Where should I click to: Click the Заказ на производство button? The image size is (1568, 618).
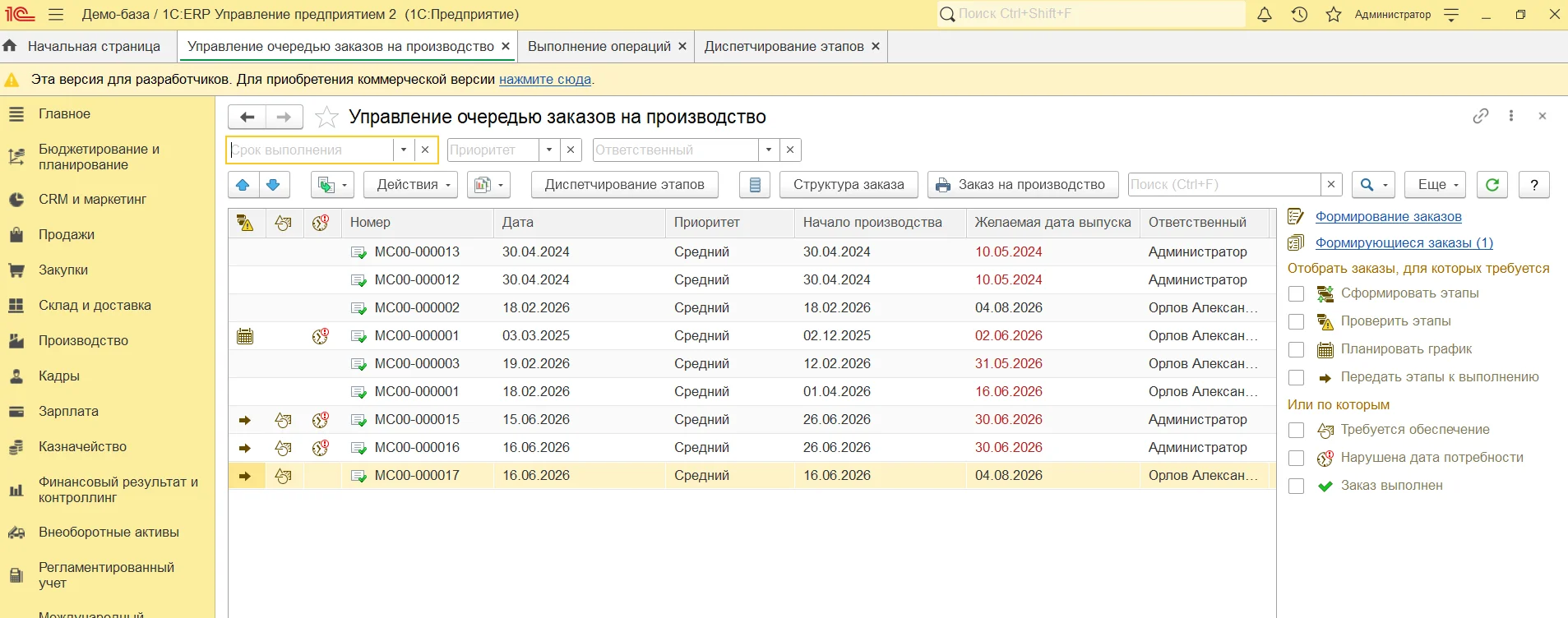[1023, 185]
